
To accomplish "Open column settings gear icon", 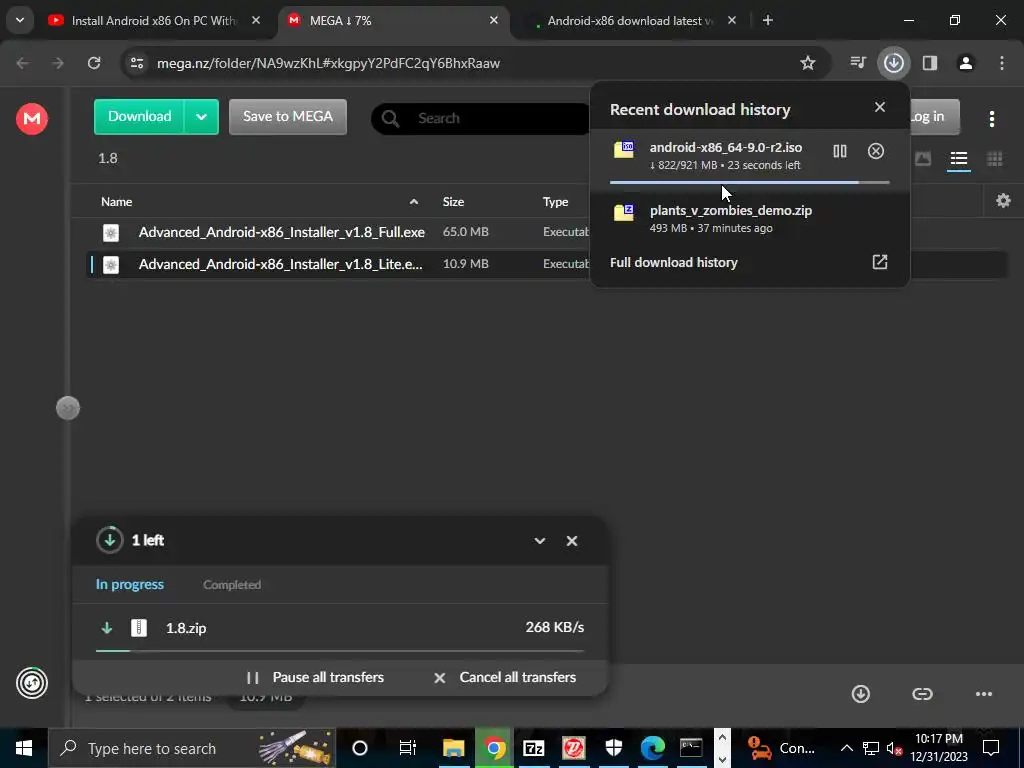I will point(1003,200).
